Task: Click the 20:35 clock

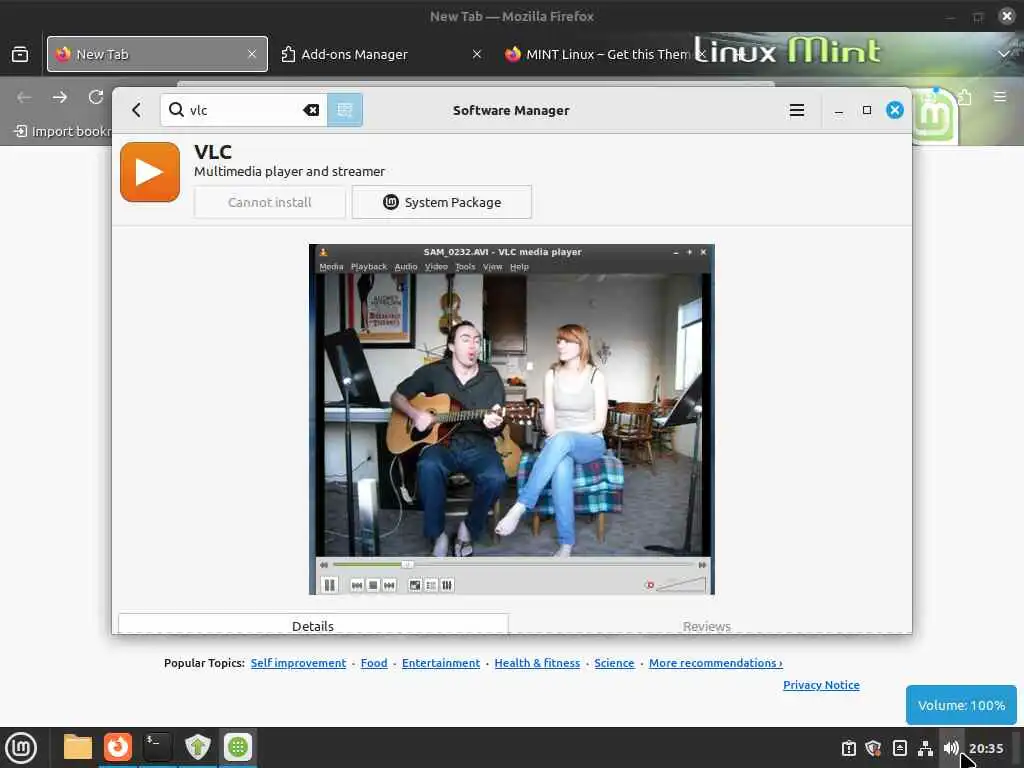Action: click(986, 748)
